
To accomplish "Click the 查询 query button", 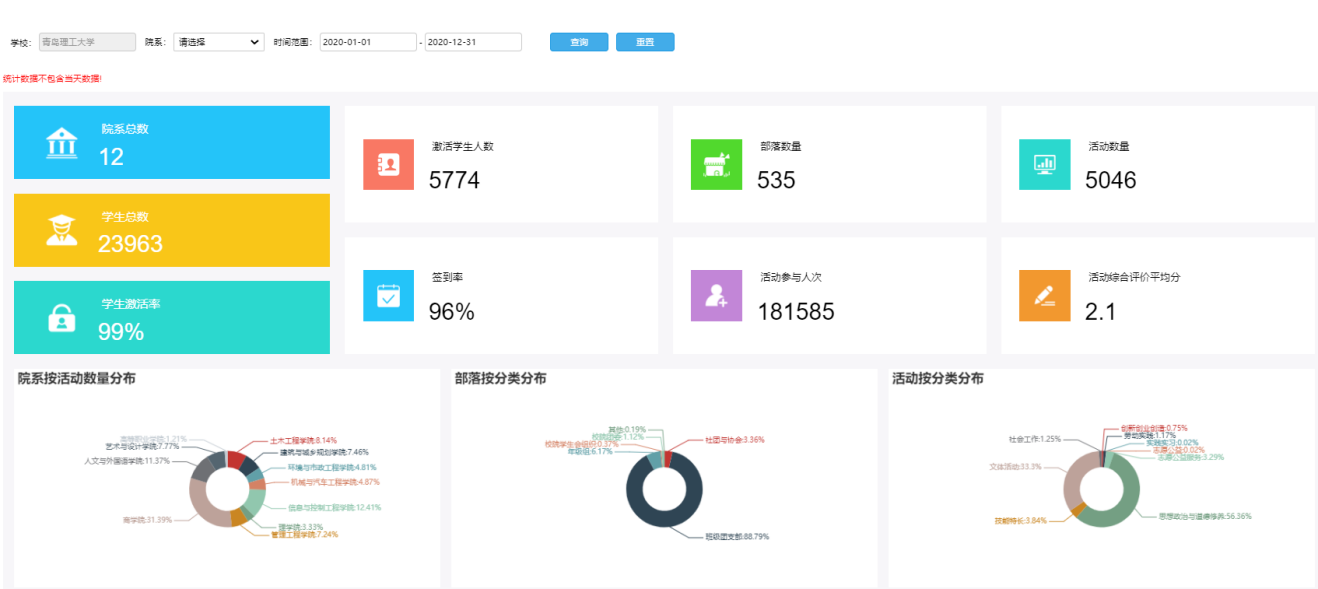I will [x=579, y=42].
